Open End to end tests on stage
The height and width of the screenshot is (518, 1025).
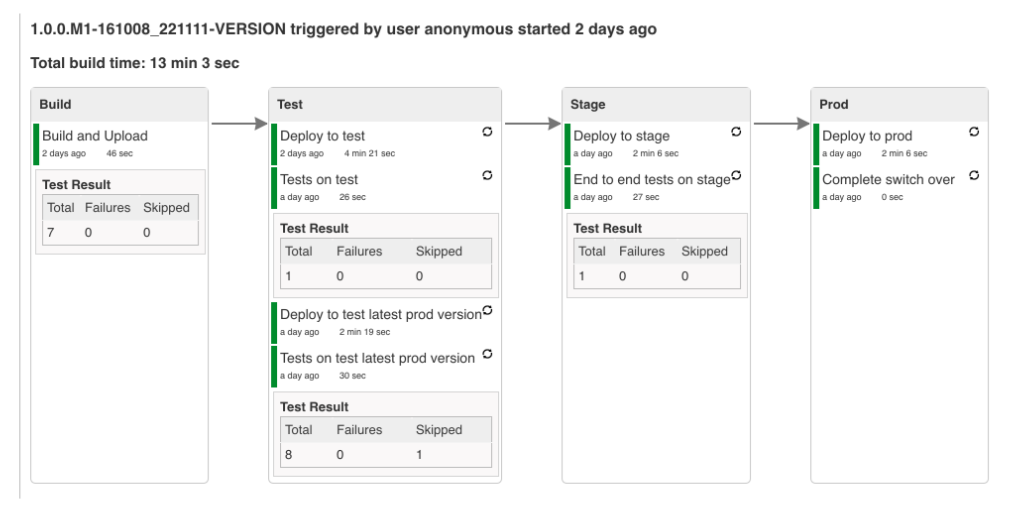pyautogui.click(x=651, y=179)
